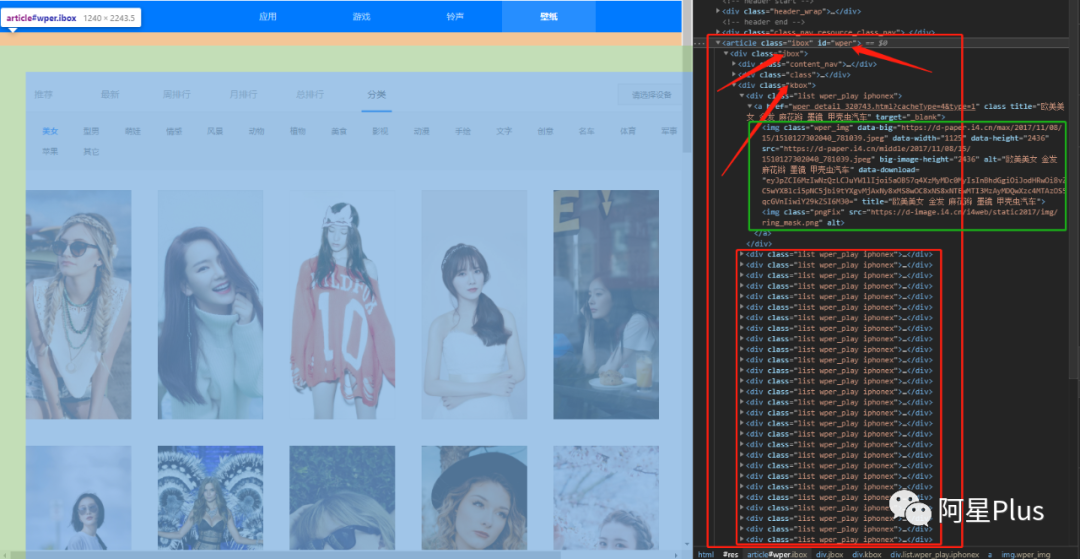Choose the 风景 wallpaper category
Viewport: 1080px width, 559px height.
pyautogui.click(x=215, y=131)
